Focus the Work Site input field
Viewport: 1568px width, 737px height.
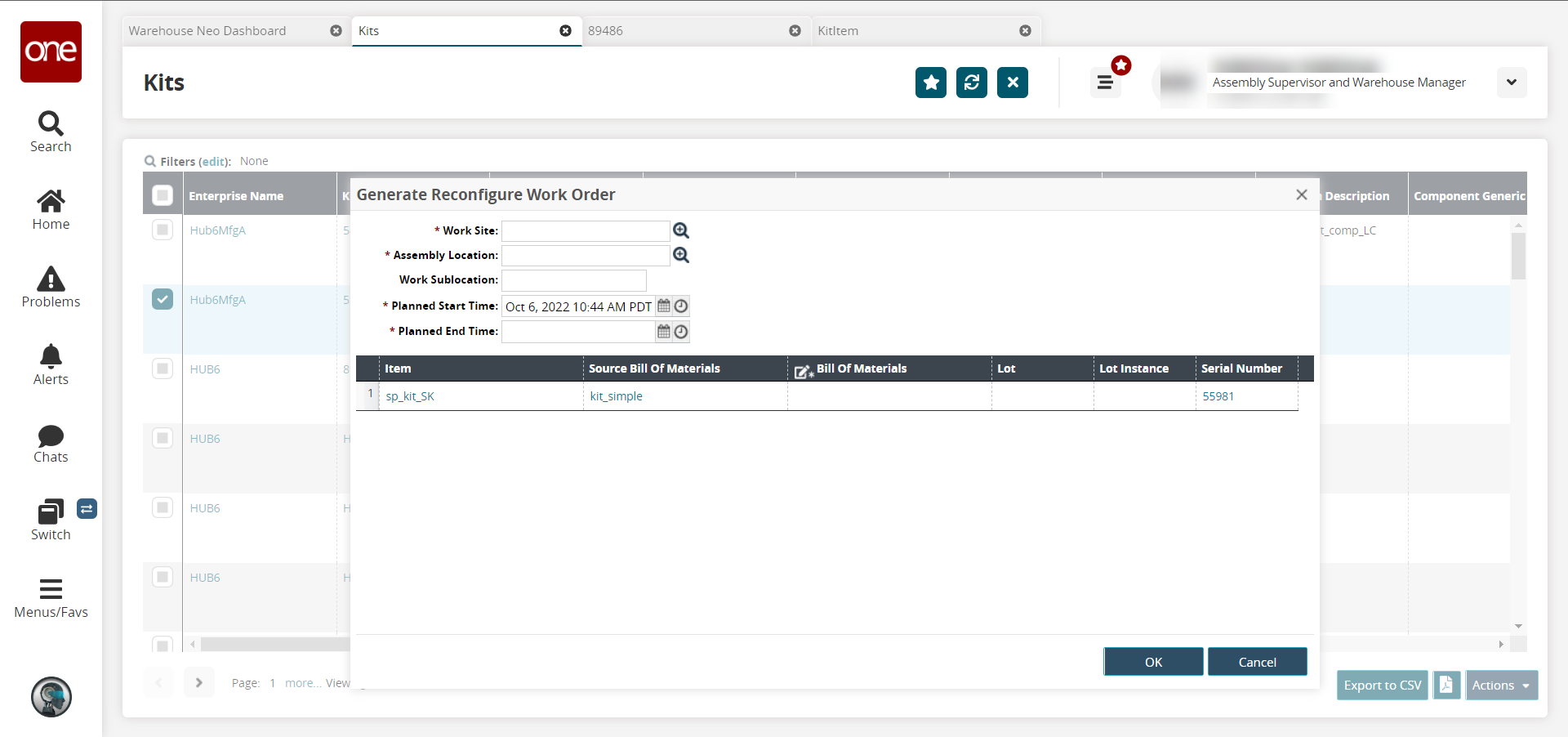tap(586, 231)
